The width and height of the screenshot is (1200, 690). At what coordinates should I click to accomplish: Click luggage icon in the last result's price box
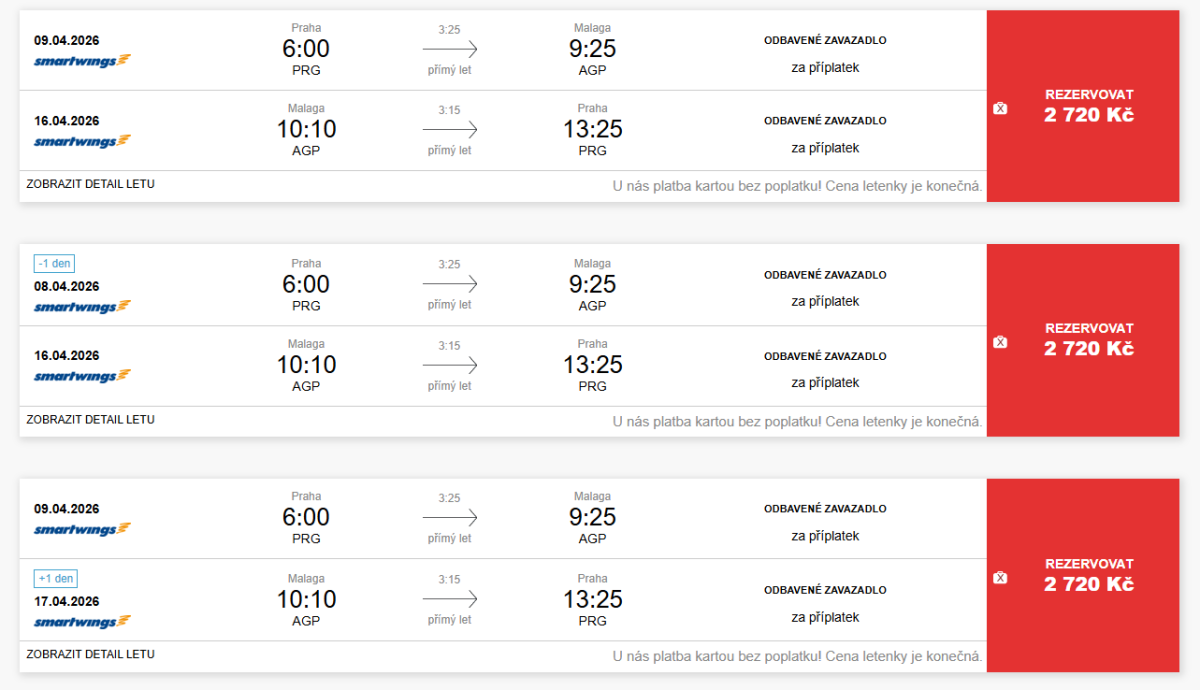pos(1000,577)
